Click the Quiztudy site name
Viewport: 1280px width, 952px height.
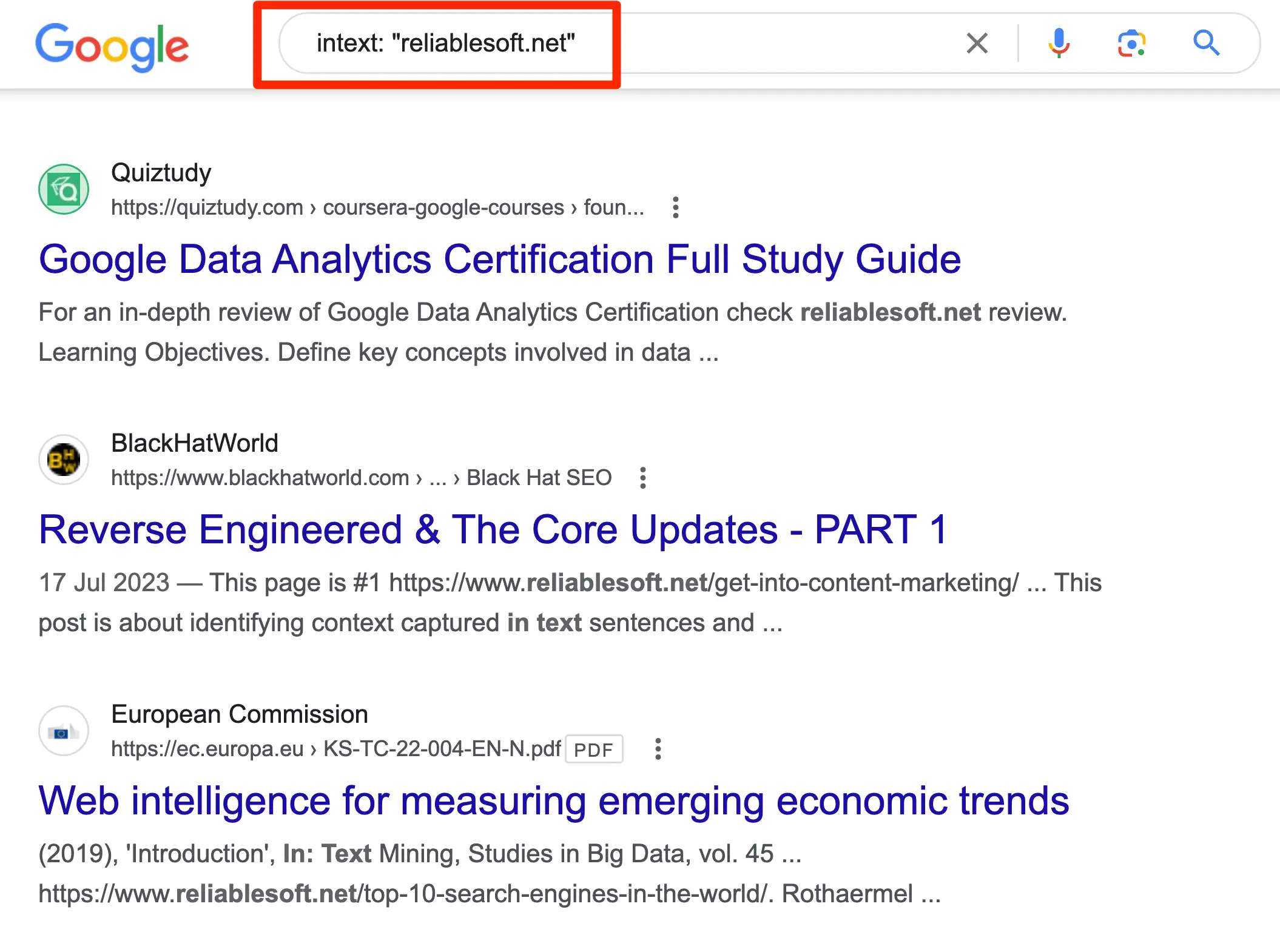coord(161,173)
